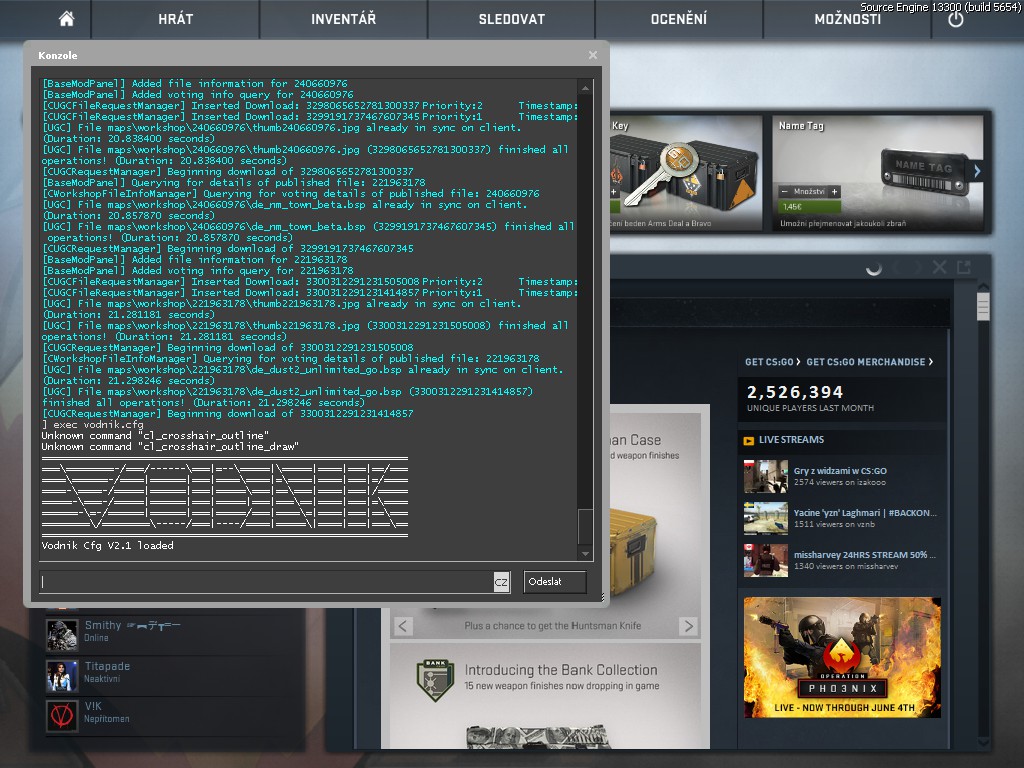Open Gry z widzami w CS:GO stream
The width and height of the screenshot is (1024, 768).
click(x=840, y=470)
